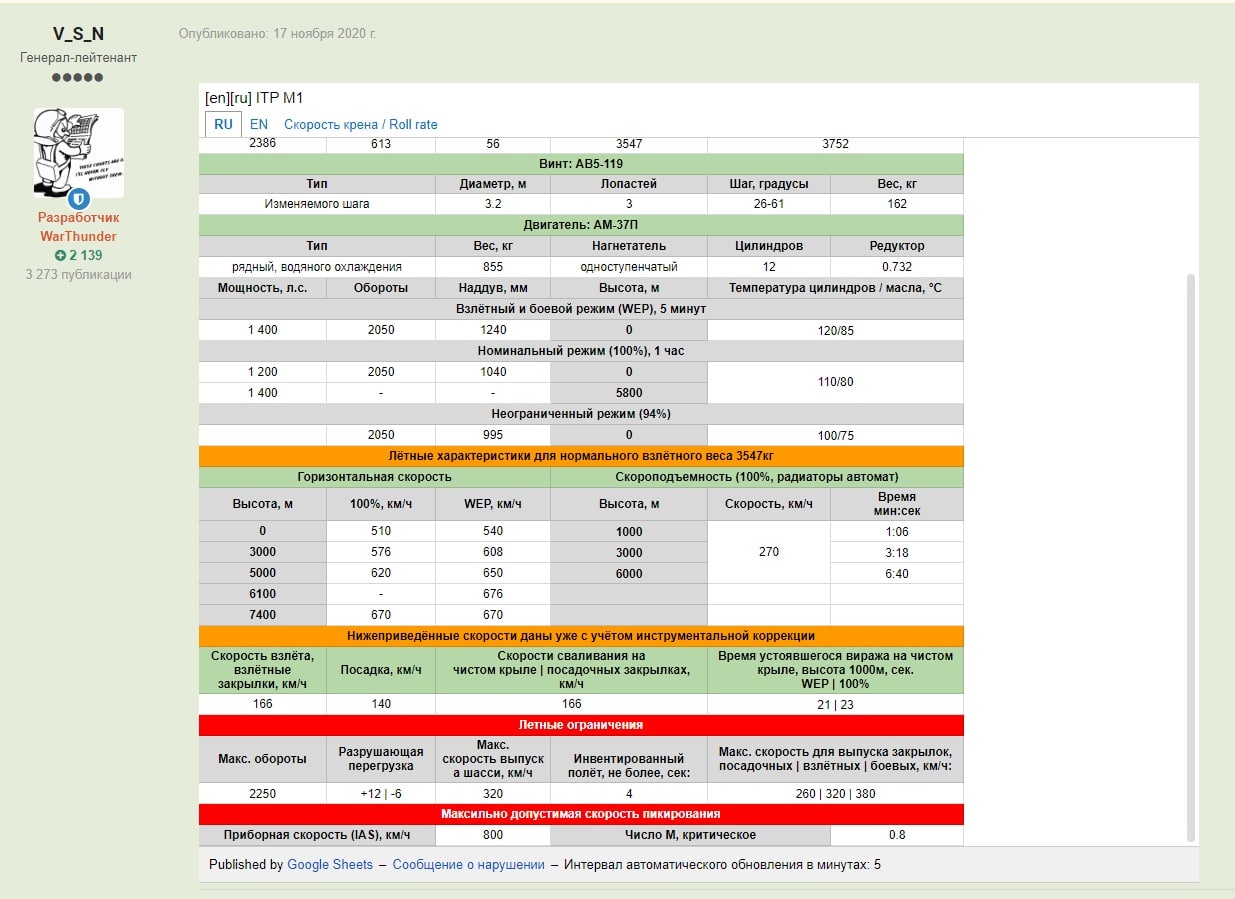Click the Горизонтальная скорость header
The image size is (1235, 899).
coord(374,477)
